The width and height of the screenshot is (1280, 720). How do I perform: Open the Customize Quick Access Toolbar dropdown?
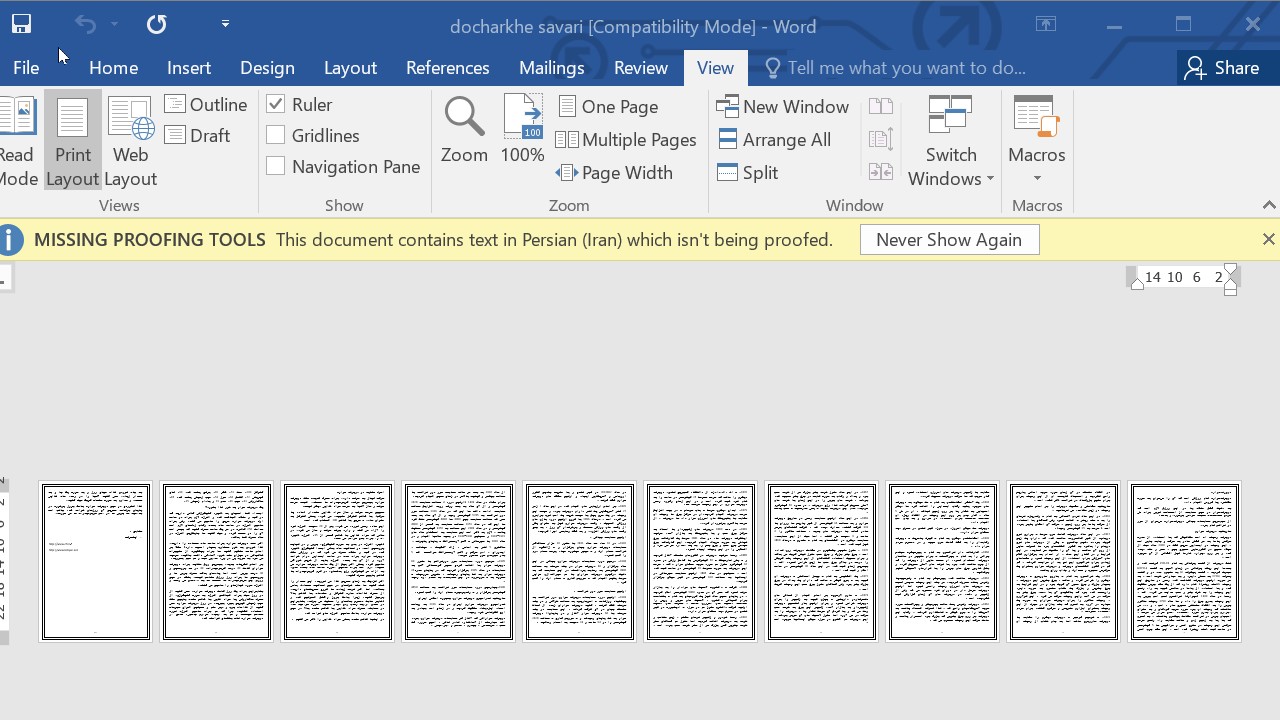[225, 24]
